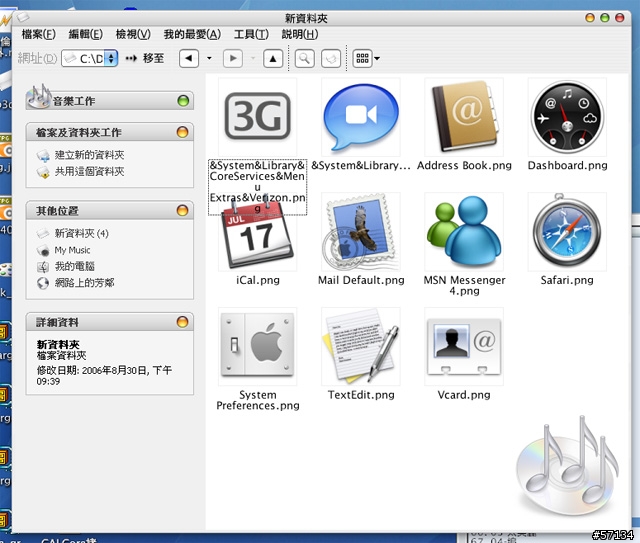The image size is (640, 543).
Task: Click the iCal.png filename text
Action: coord(258,280)
